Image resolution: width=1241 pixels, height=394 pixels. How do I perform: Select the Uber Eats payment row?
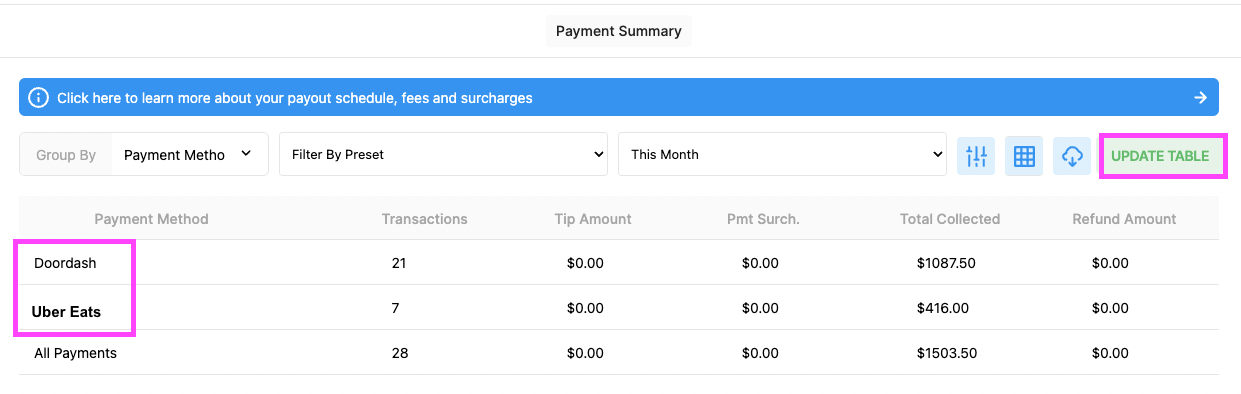pyautogui.click(x=619, y=308)
